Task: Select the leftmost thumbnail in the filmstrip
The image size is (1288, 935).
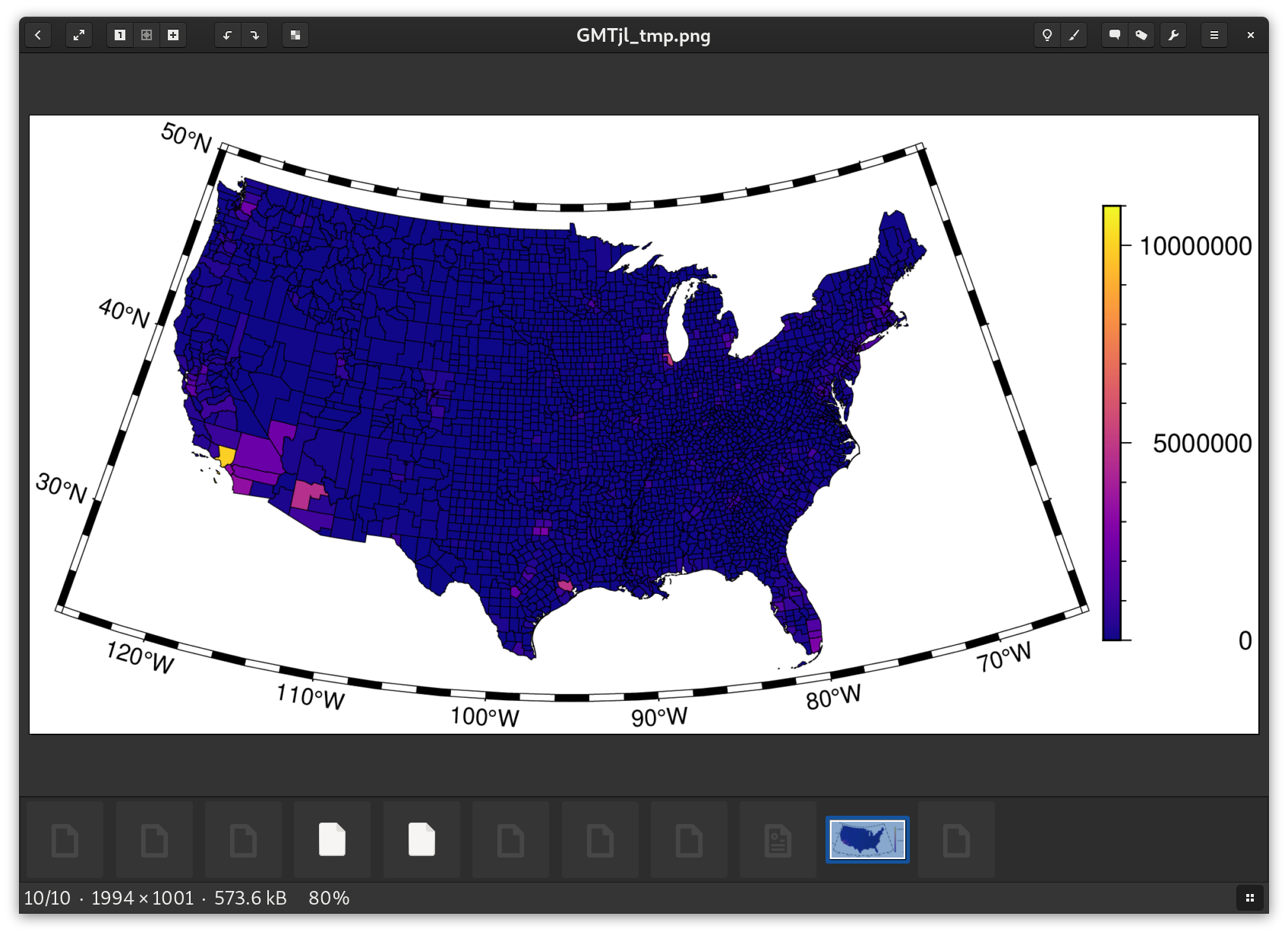Action: pos(65,840)
